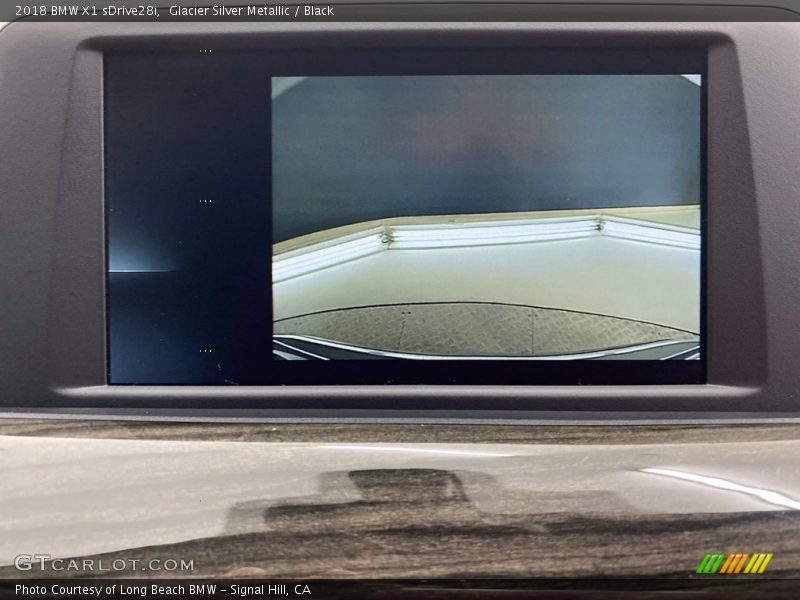800x600 pixels.
Task: Click the yellow bars of the striped logo
Action: coord(760,563)
